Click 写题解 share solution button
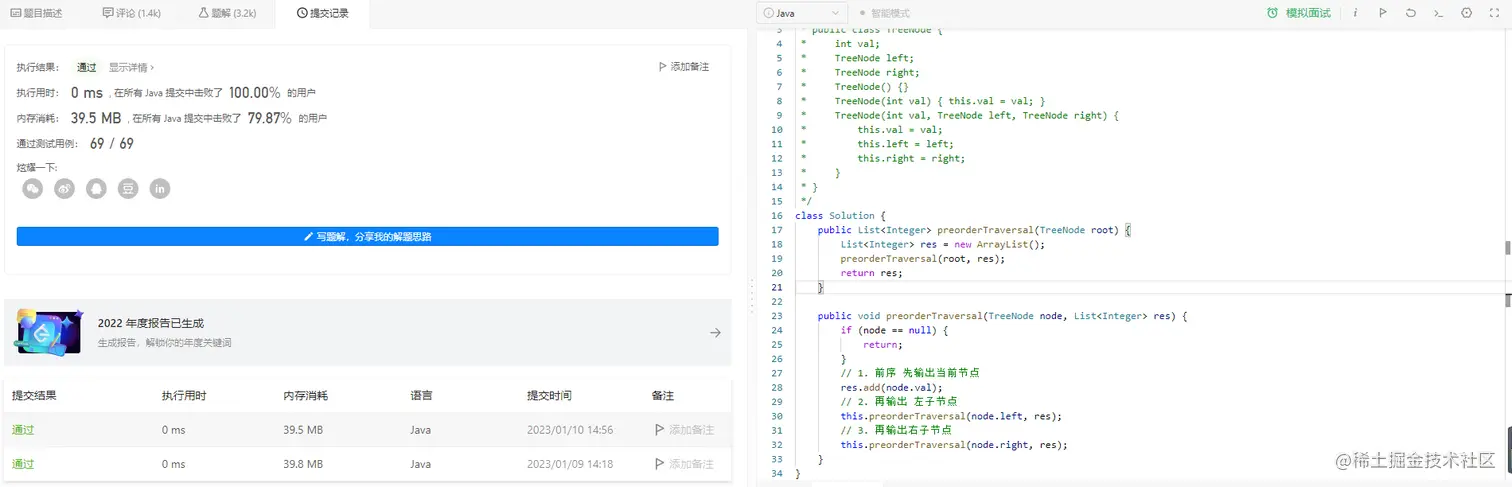 click(x=367, y=237)
